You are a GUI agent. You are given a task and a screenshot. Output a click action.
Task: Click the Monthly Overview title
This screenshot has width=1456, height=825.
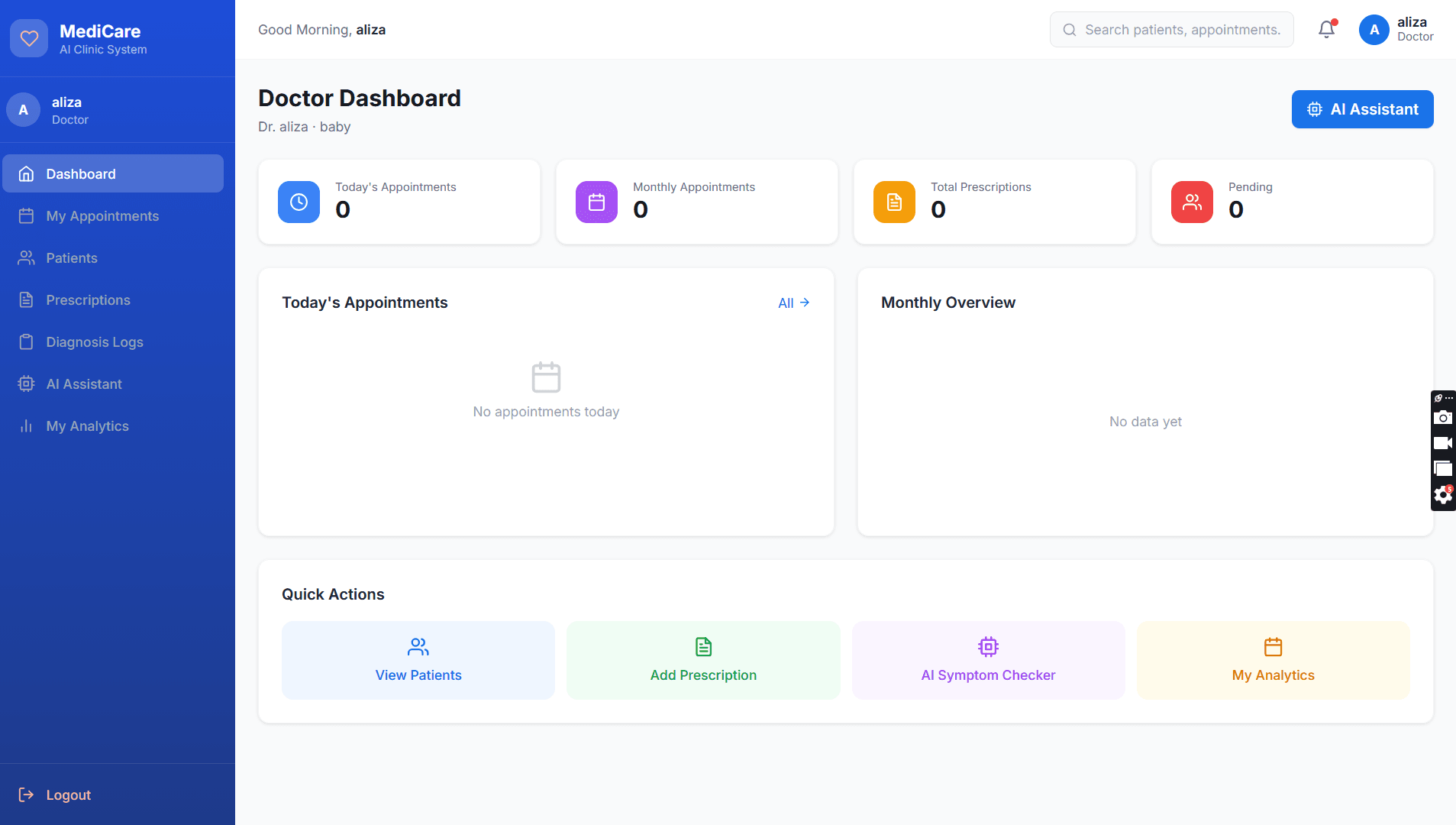tap(948, 302)
